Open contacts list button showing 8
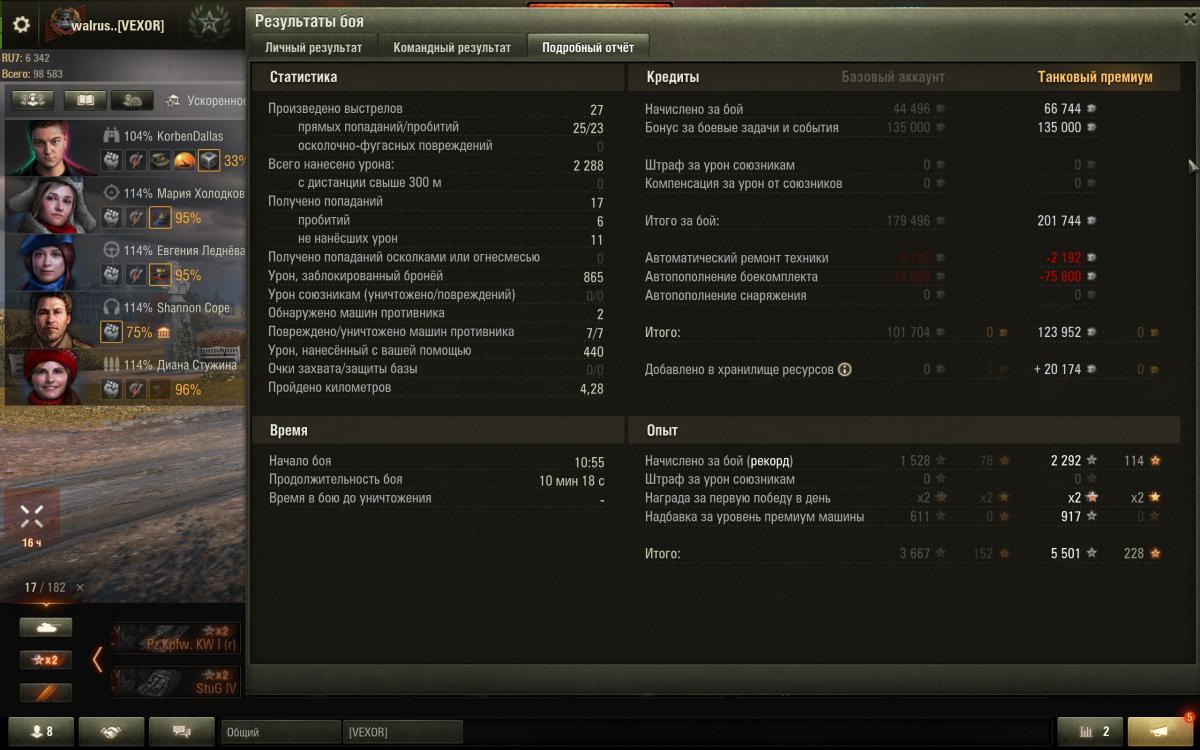Viewport: 1200px width, 750px height. (42, 732)
